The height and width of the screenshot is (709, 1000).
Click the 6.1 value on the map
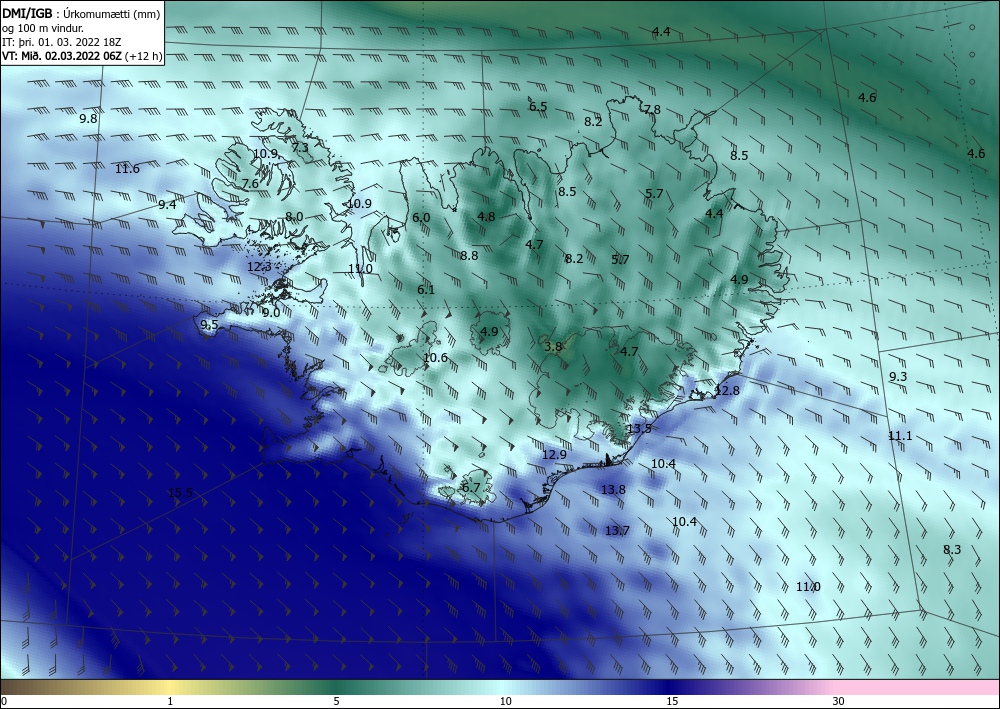[426, 289]
